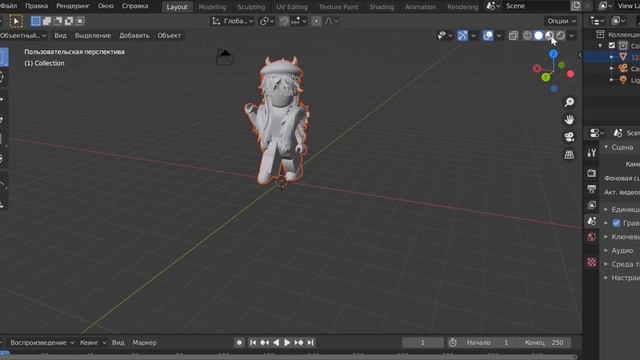Click the zoom view magnifier icon
The height and width of the screenshot is (360, 640).
click(569, 102)
